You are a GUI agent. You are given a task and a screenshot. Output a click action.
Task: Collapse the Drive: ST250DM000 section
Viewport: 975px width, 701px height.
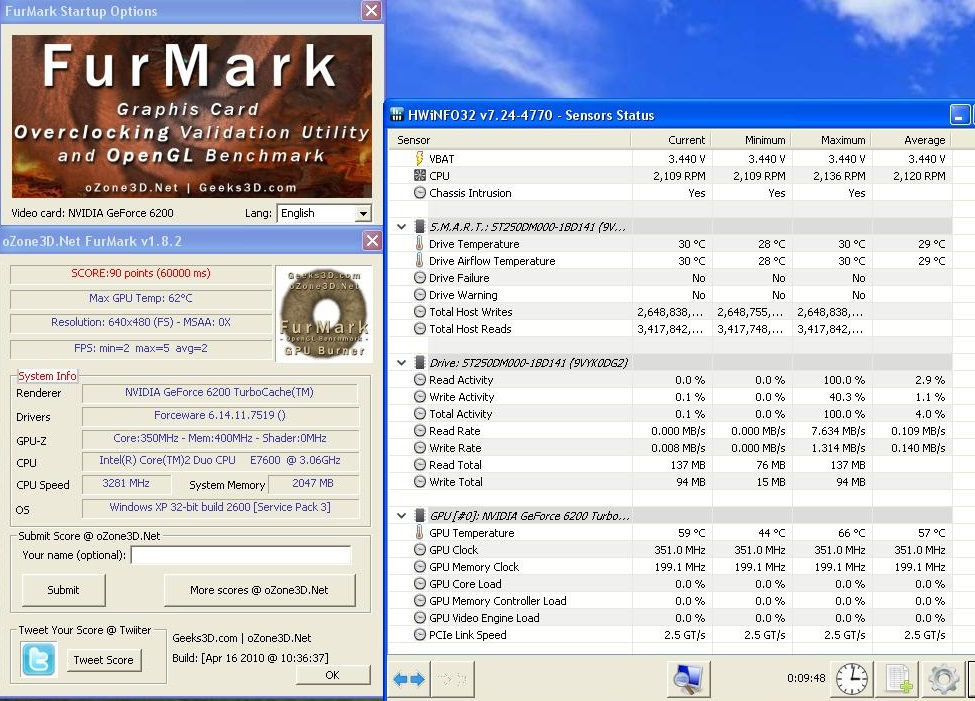pos(402,362)
